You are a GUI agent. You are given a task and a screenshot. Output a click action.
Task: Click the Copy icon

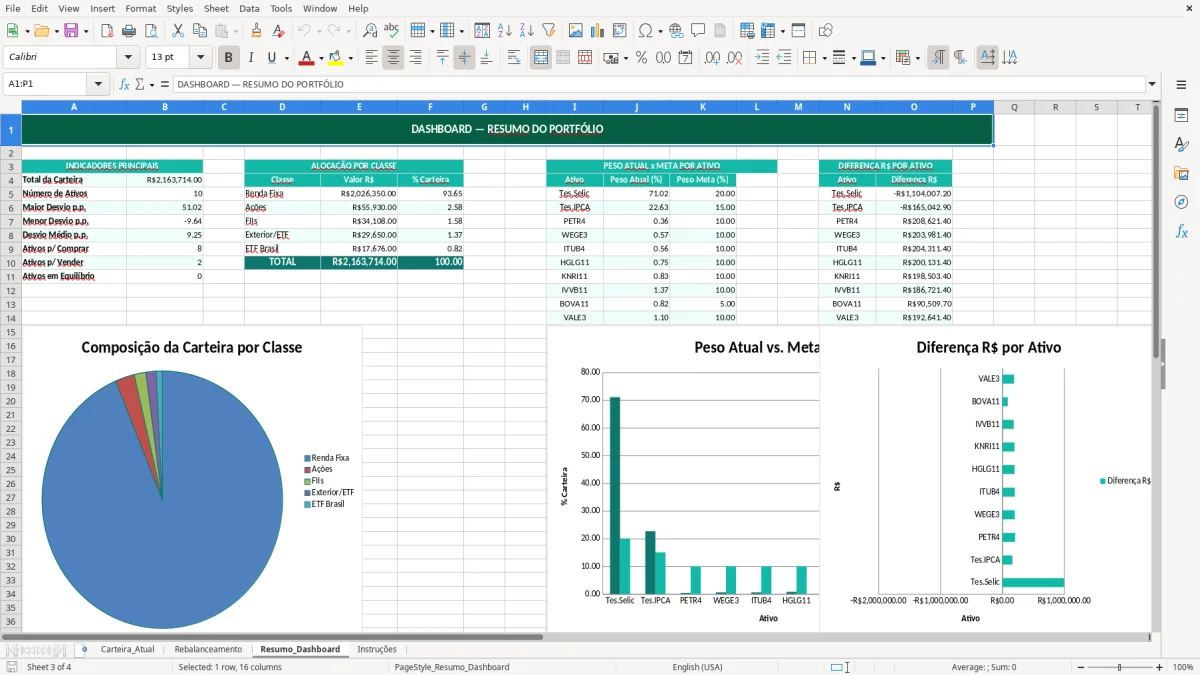pyautogui.click(x=199, y=31)
